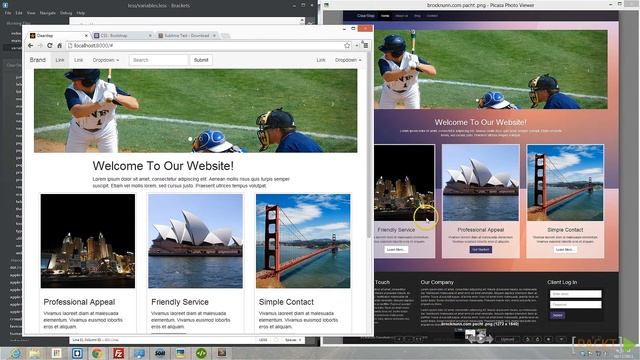Expand the right-side navbar Dropdown

[348, 60]
